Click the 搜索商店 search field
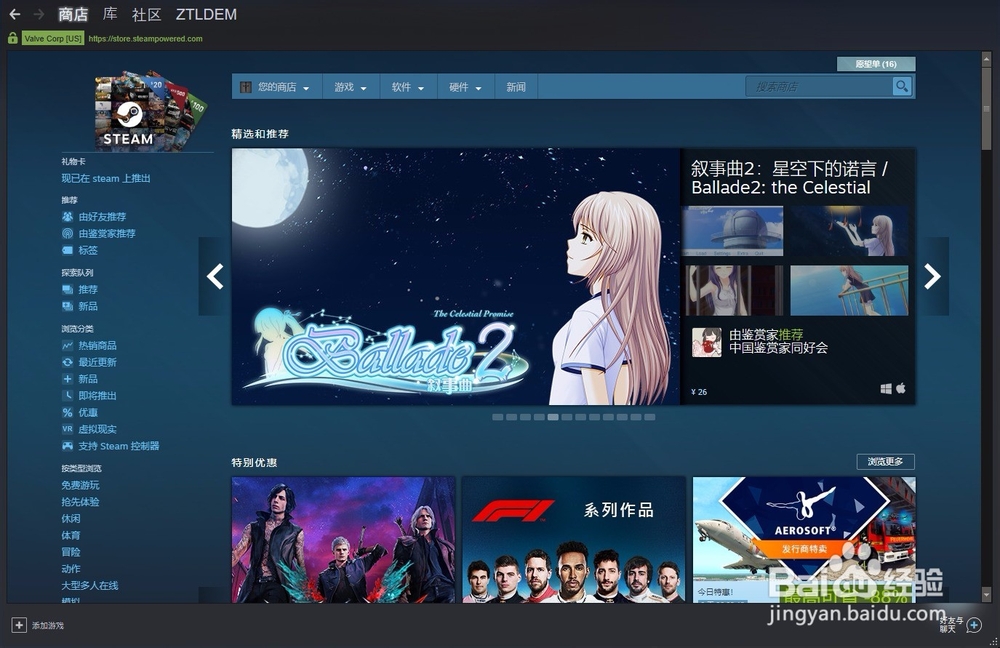The height and width of the screenshot is (648, 1000). pyautogui.click(x=819, y=86)
